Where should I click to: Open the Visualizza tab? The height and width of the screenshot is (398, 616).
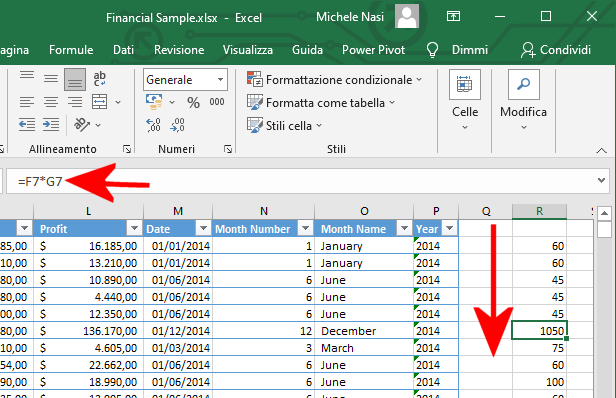pos(248,50)
